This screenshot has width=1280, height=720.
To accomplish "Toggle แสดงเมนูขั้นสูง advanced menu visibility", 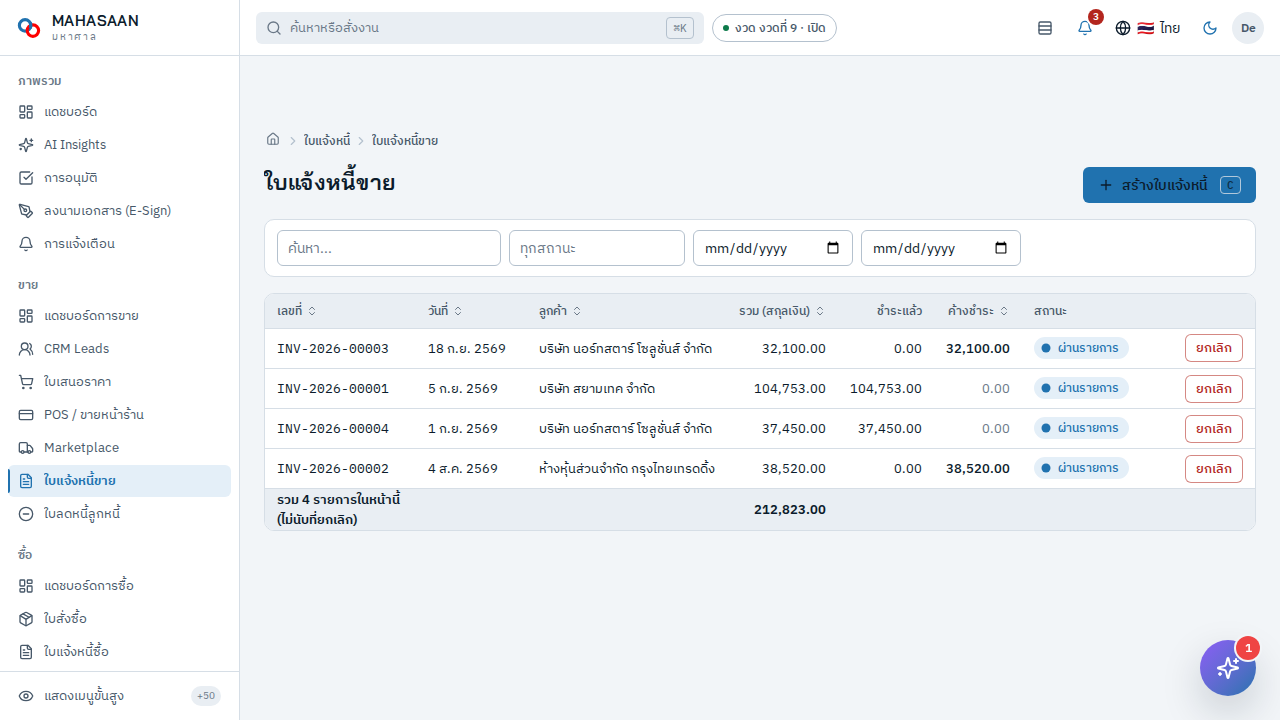I will (x=120, y=696).
